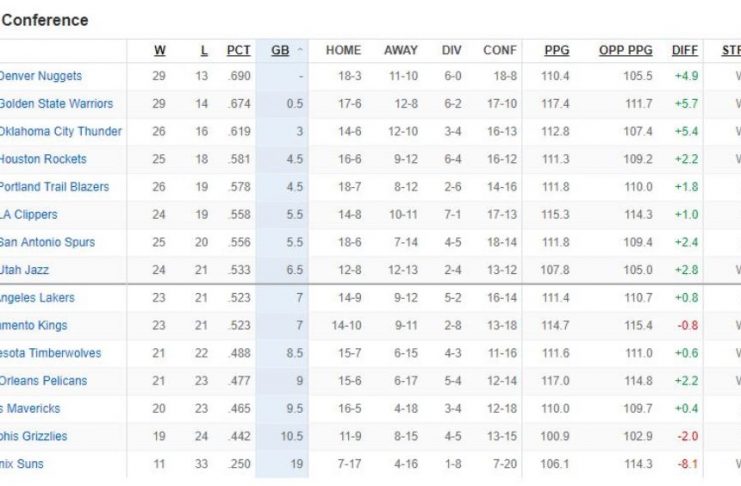Go to the Houston Rockets page
This screenshot has height=486, width=741.
(42, 159)
